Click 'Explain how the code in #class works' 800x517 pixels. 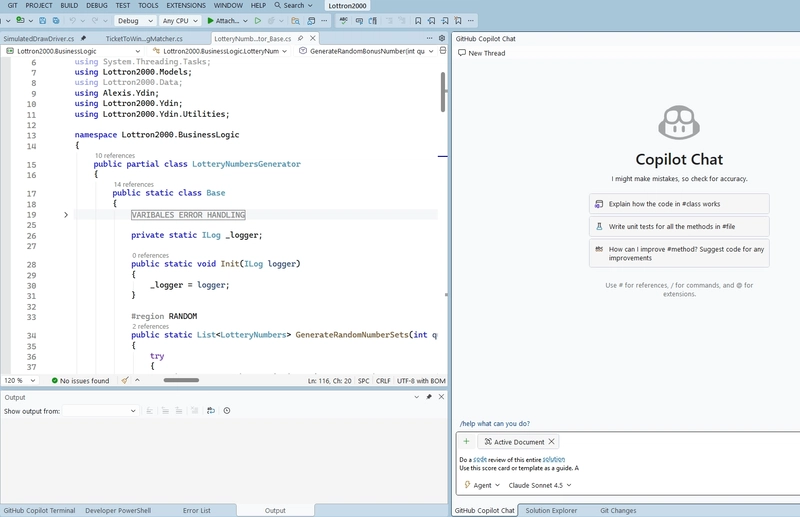pyautogui.click(x=679, y=203)
